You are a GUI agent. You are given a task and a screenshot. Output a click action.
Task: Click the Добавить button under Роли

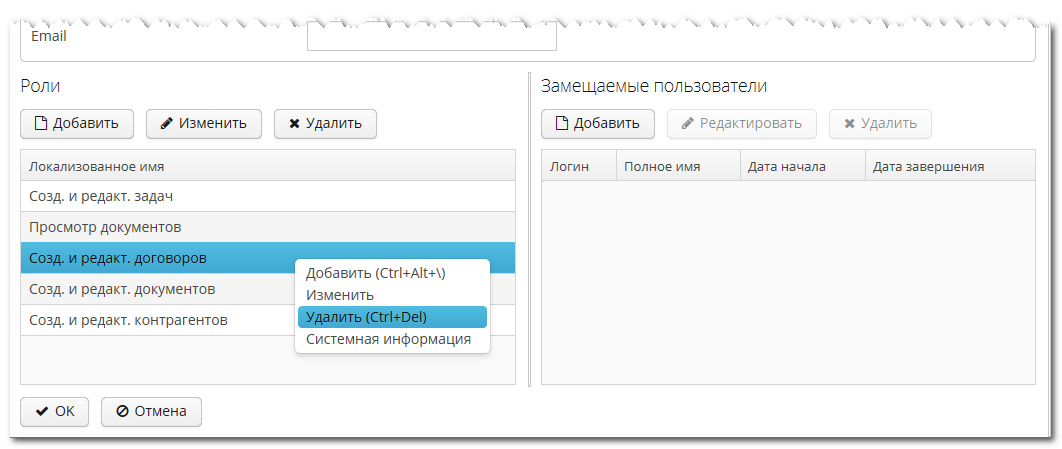[76, 123]
